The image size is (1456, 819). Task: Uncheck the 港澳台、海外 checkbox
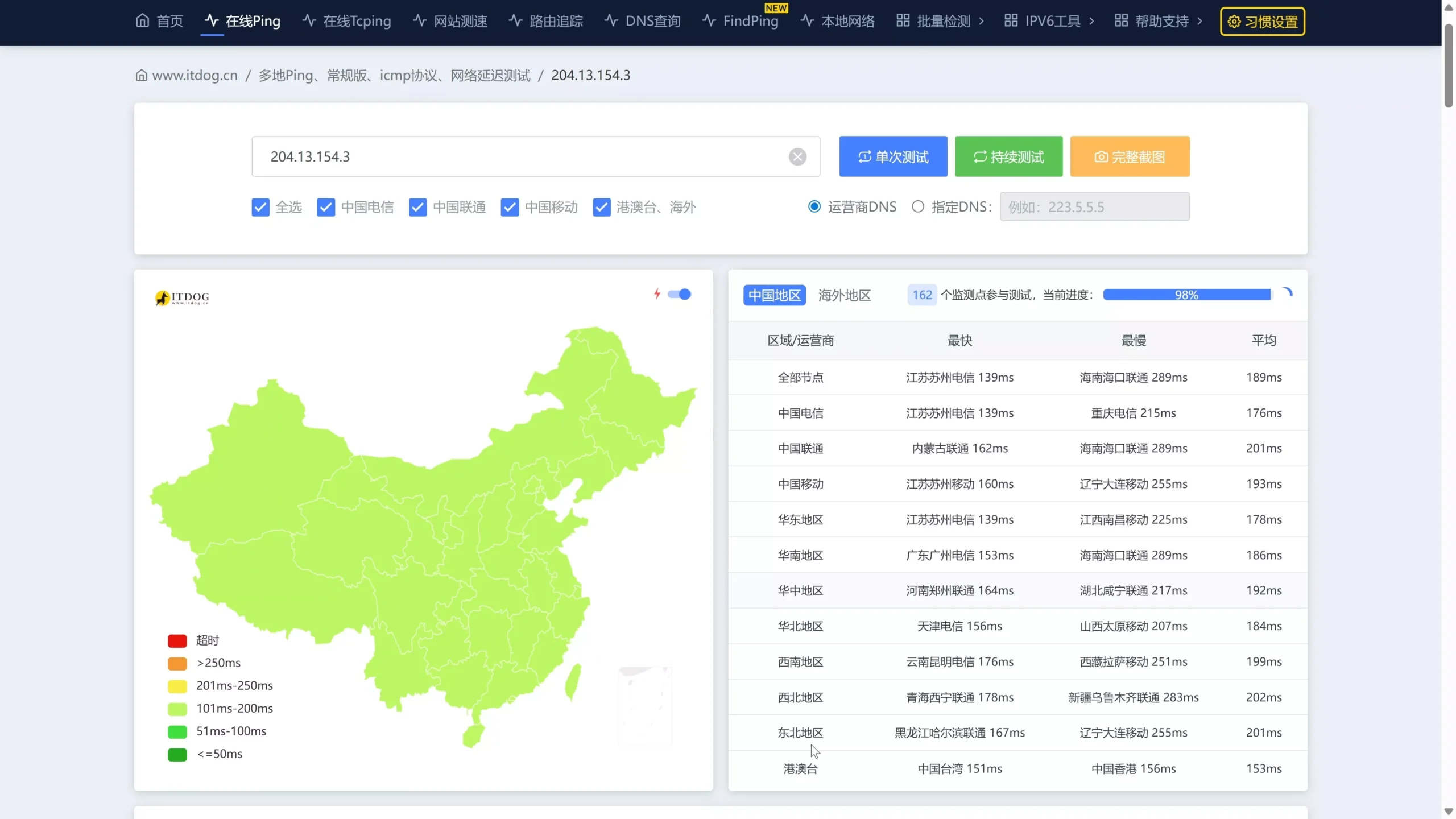(601, 207)
